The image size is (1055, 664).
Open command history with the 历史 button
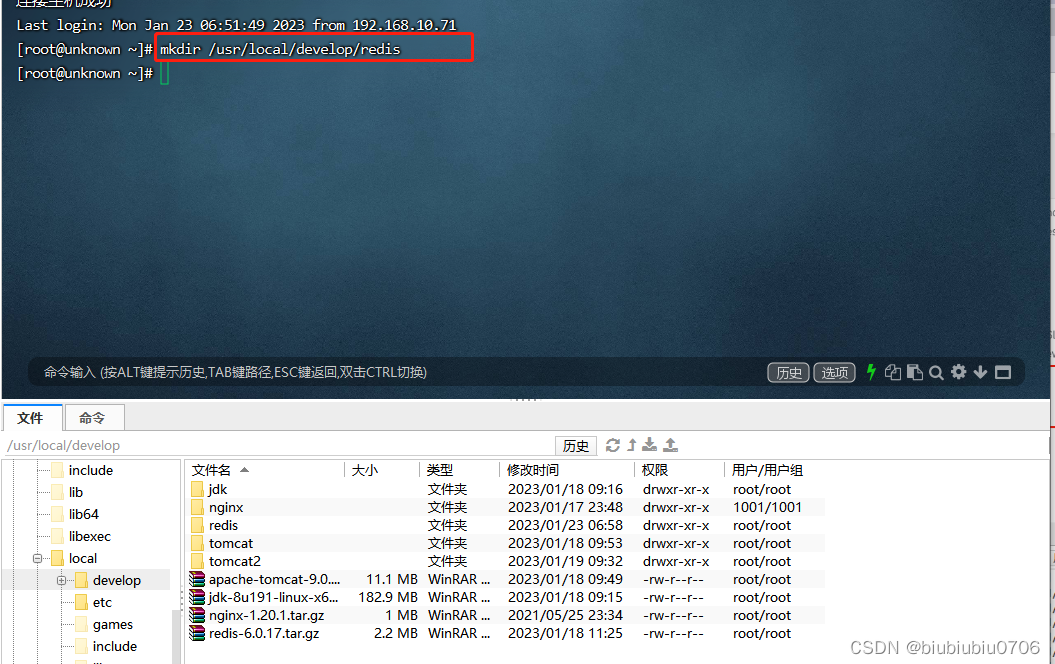point(788,371)
